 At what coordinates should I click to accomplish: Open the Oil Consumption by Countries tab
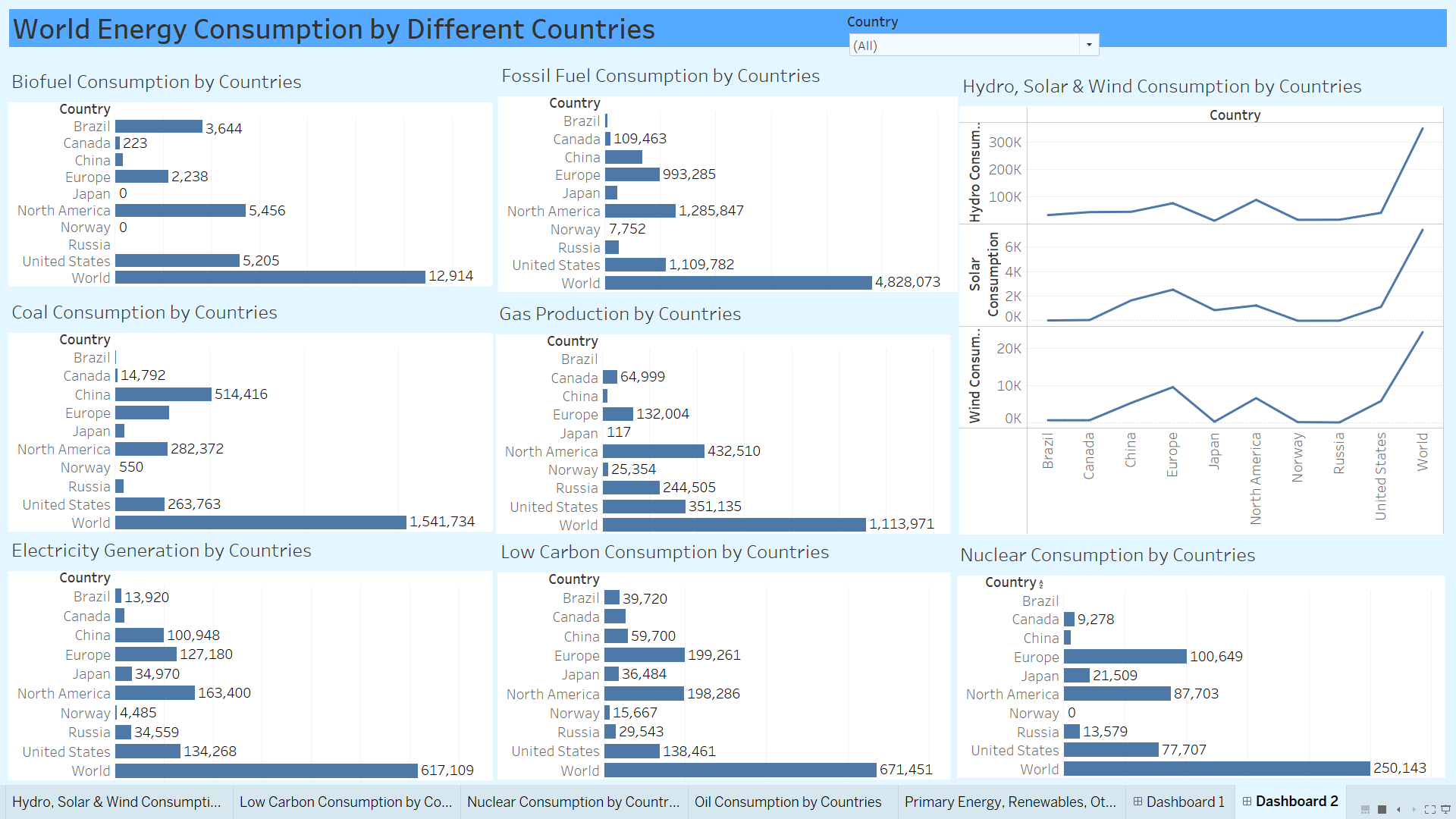[x=787, y=802]
